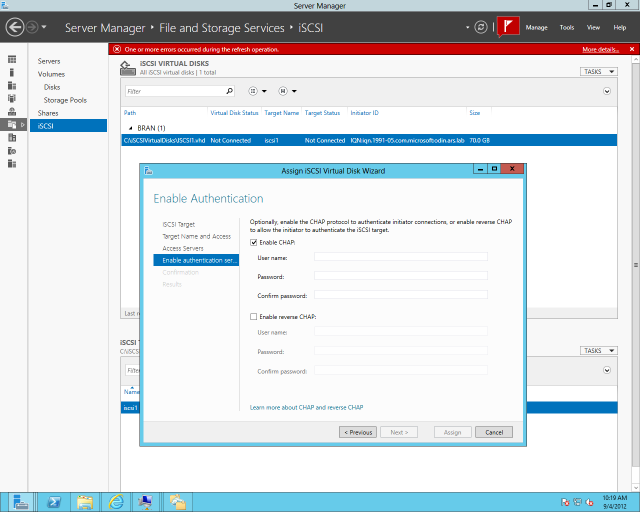
Task: Click the All Servers sidebar icon
Action: 12,85
